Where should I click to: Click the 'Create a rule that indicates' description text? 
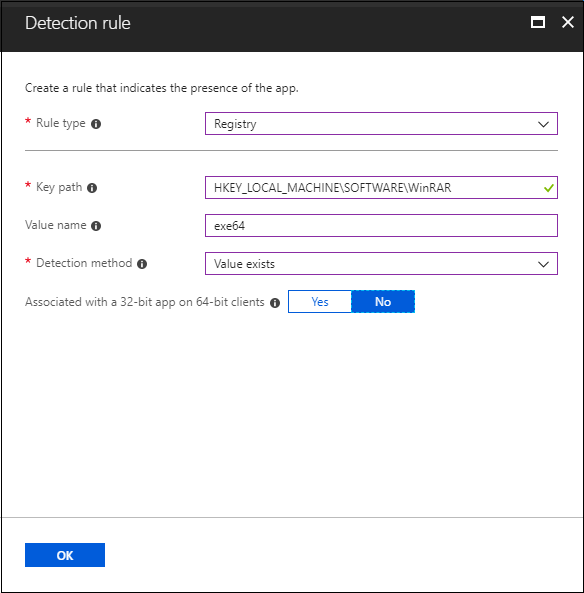pos(162,88)
